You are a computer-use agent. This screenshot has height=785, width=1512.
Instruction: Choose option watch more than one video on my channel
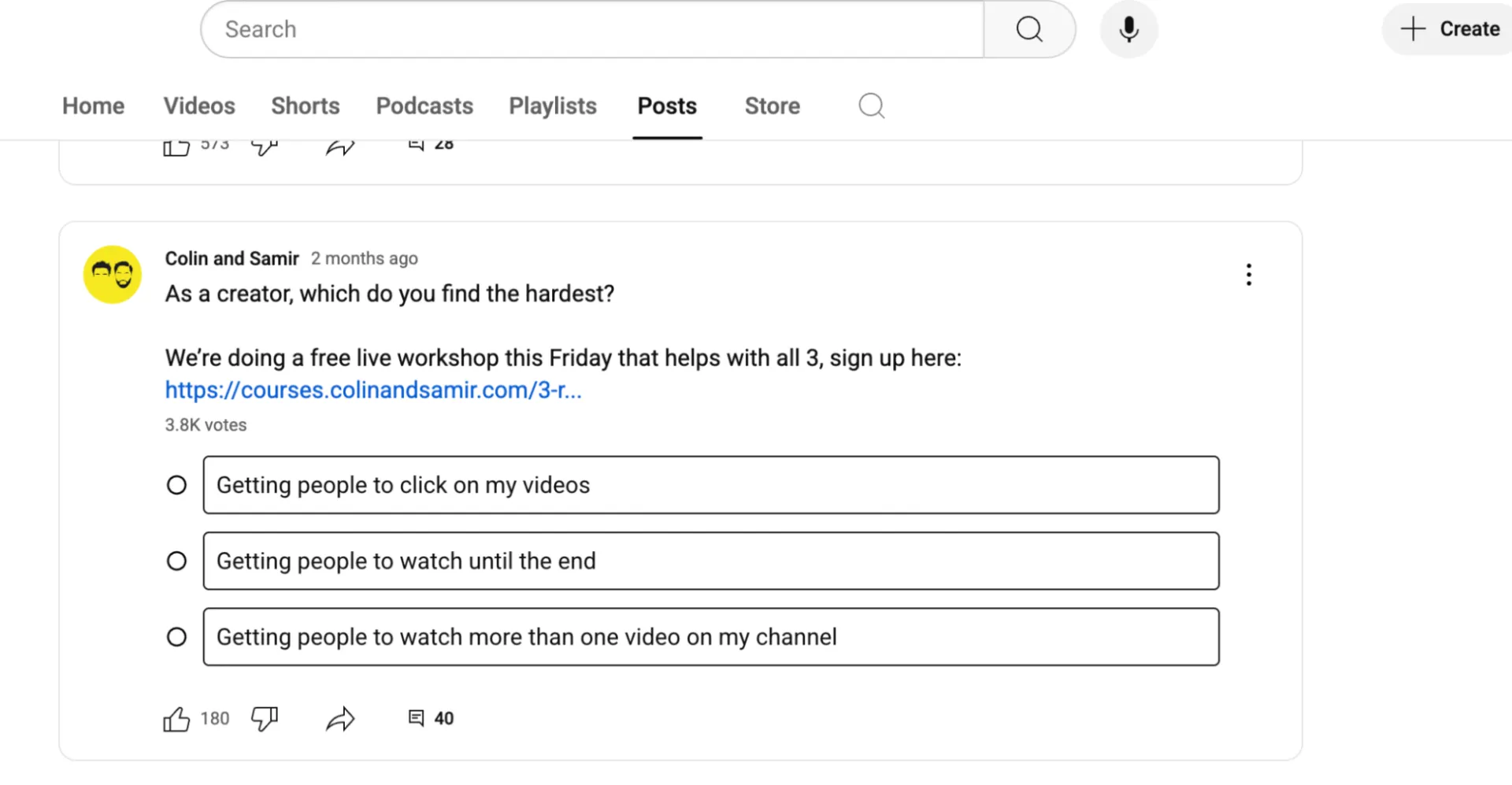pos(711,636)
